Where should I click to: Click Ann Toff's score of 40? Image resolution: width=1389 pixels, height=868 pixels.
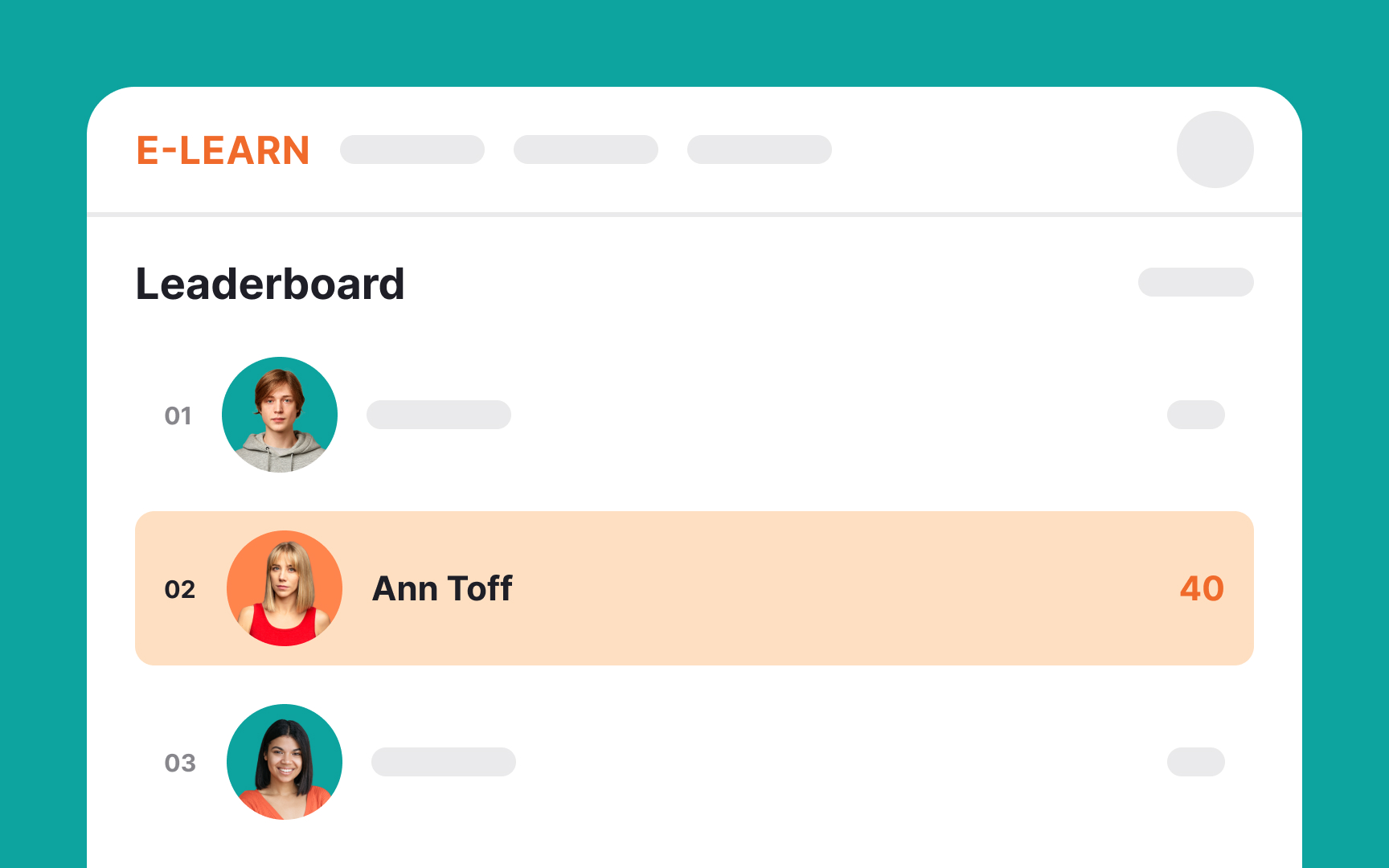(1202, 588)
